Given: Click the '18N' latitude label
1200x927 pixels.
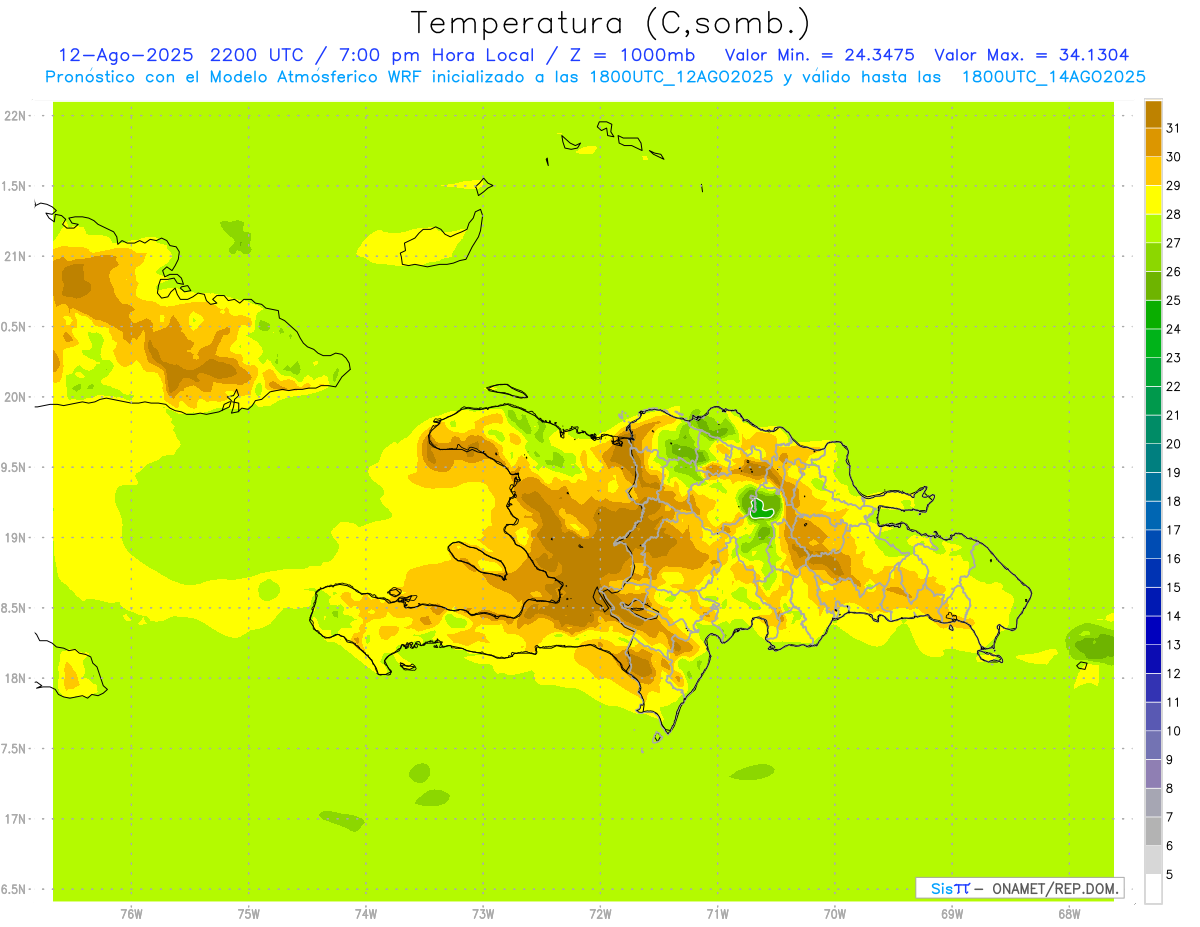Looking at the screenshot, I should (16, 679).
